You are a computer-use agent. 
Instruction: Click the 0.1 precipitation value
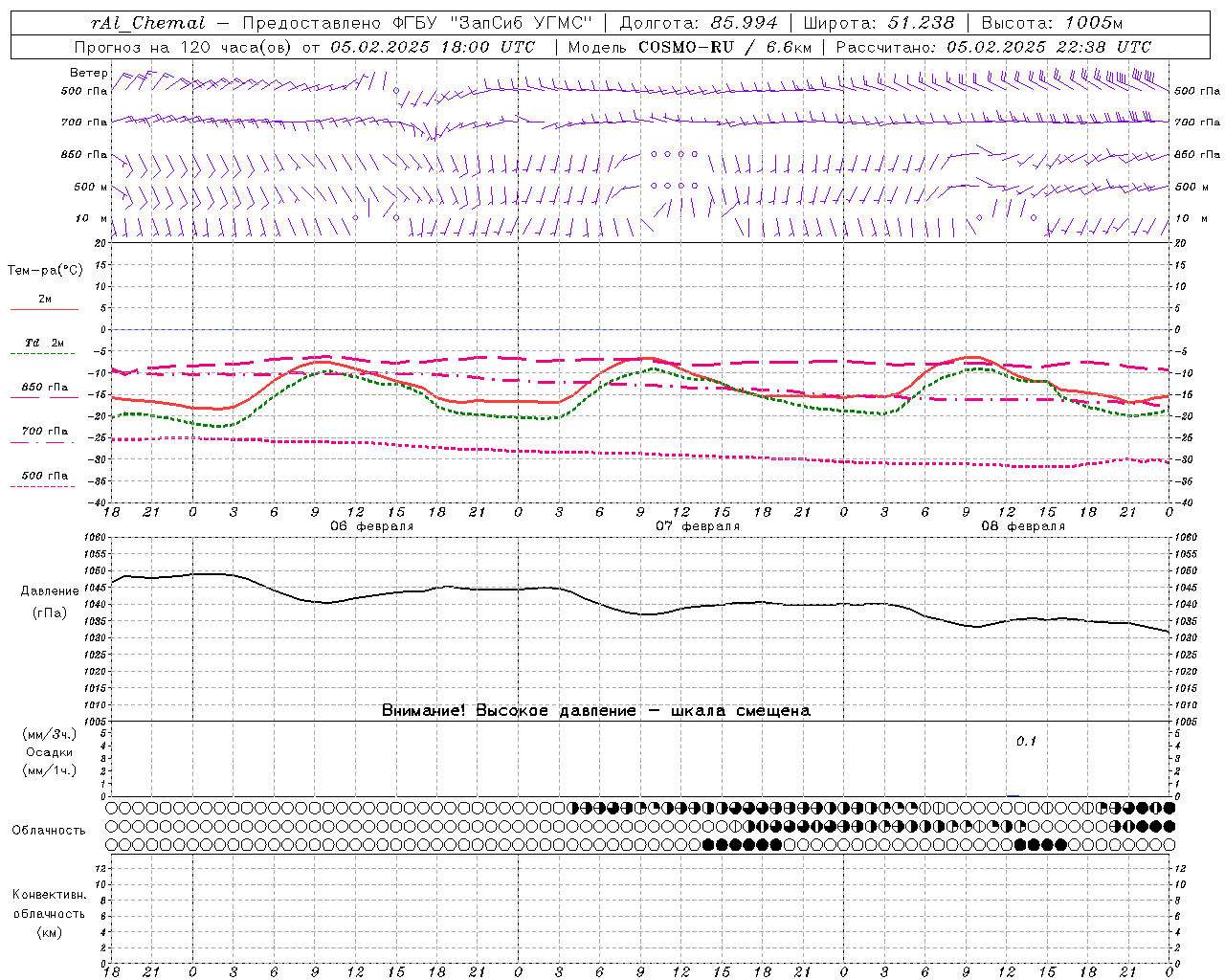[x=1026, y=742]
